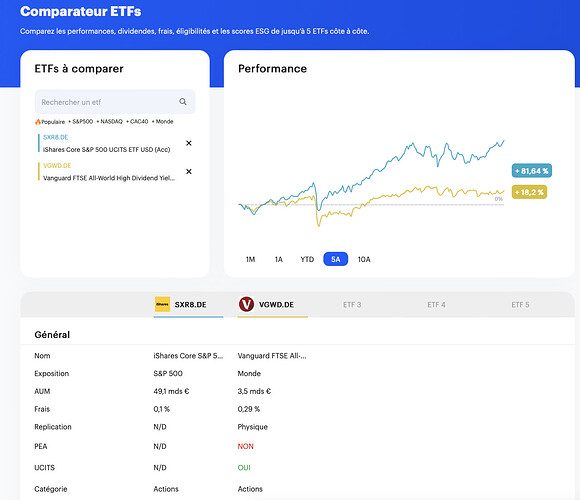Click the Monde Exposition value
The height and width of the screenshot is (500, 580).
point(249,374)
